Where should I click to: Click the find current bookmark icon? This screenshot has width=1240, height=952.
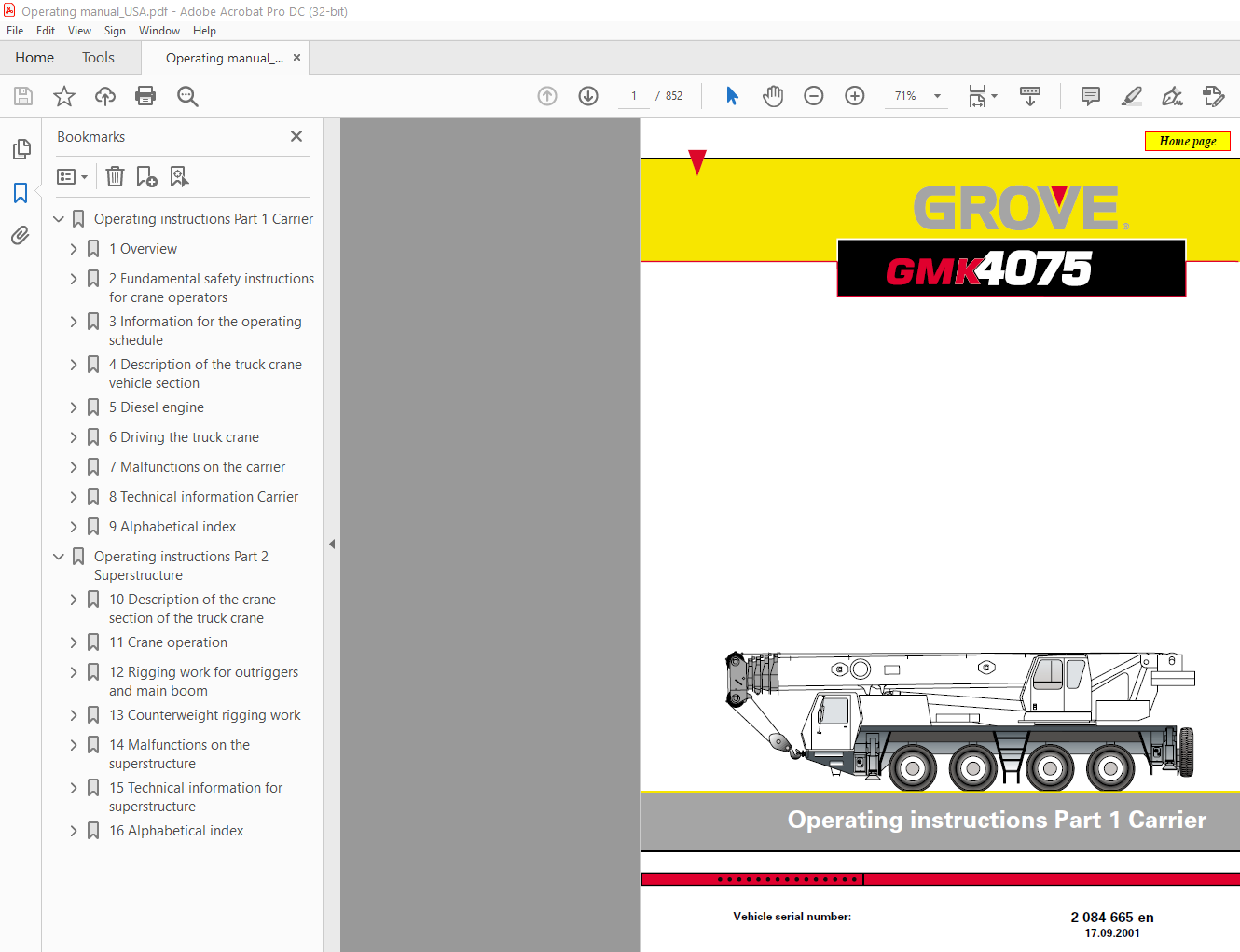point(179,176)
